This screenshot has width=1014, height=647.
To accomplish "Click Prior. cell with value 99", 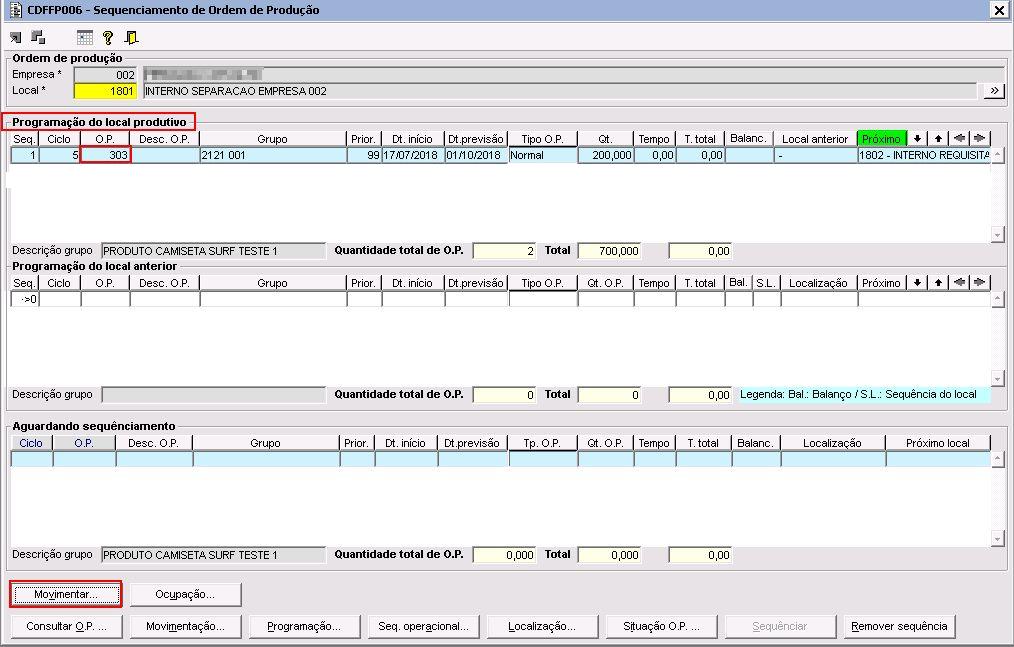I will pos(363,155).
